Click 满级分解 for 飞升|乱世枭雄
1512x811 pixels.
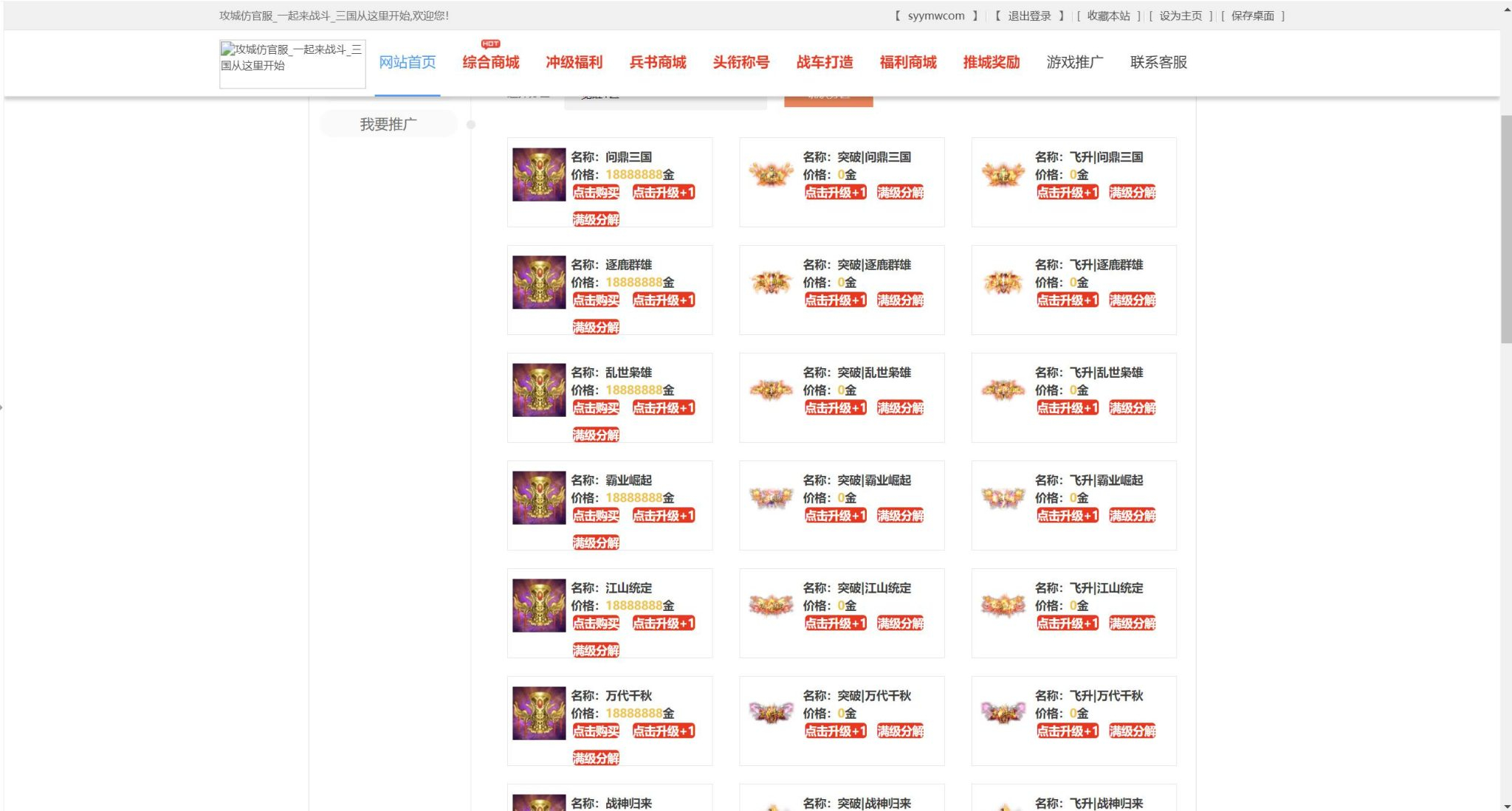[x=1133, y=408]
